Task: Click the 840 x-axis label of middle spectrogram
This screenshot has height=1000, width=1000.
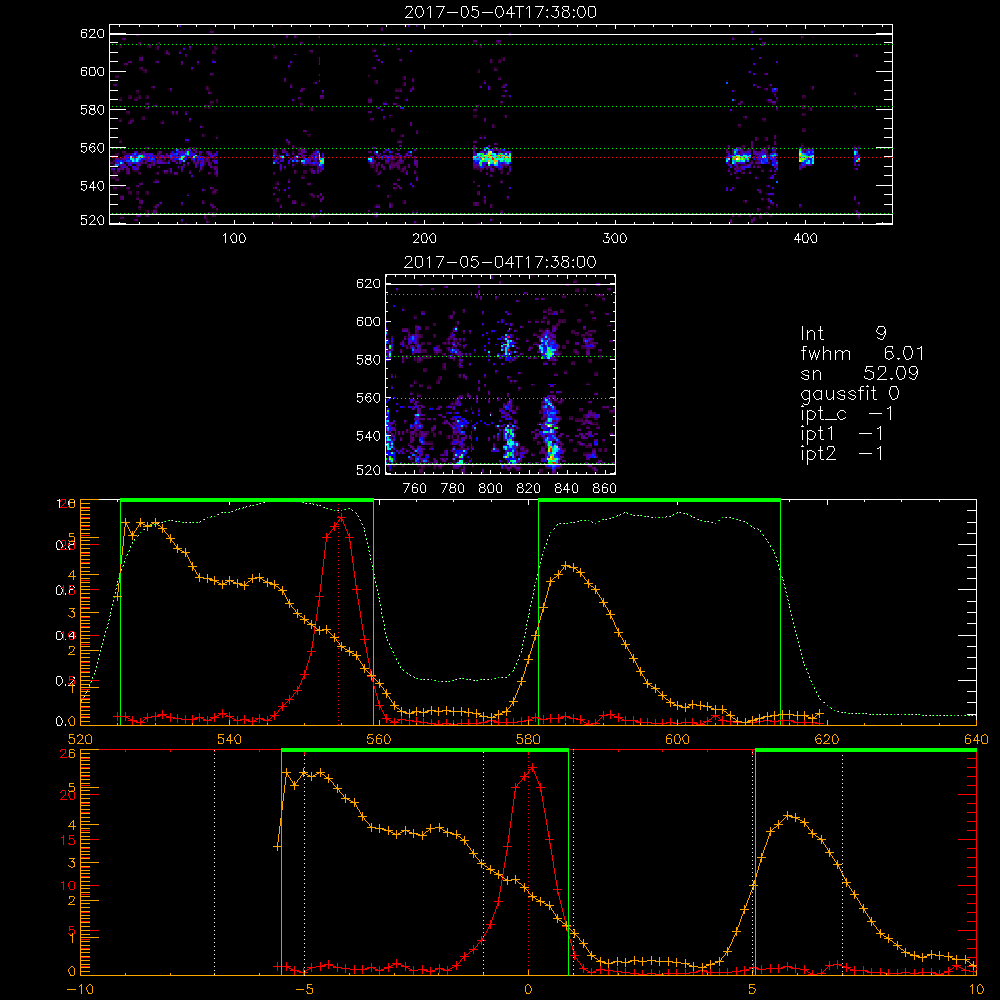Action: point(566,489)
